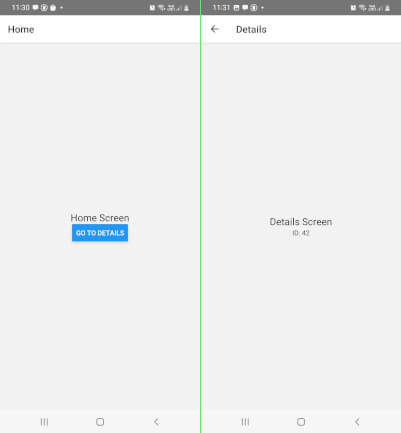
Task: Tap the GO TO DETAILS button
Action: click(100, 233)
